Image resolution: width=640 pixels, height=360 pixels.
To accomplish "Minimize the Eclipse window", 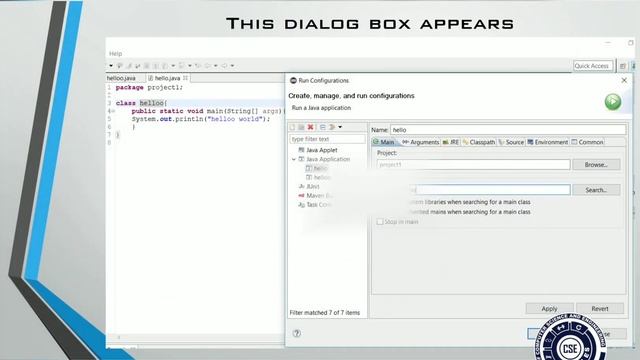I will point(608,42).
